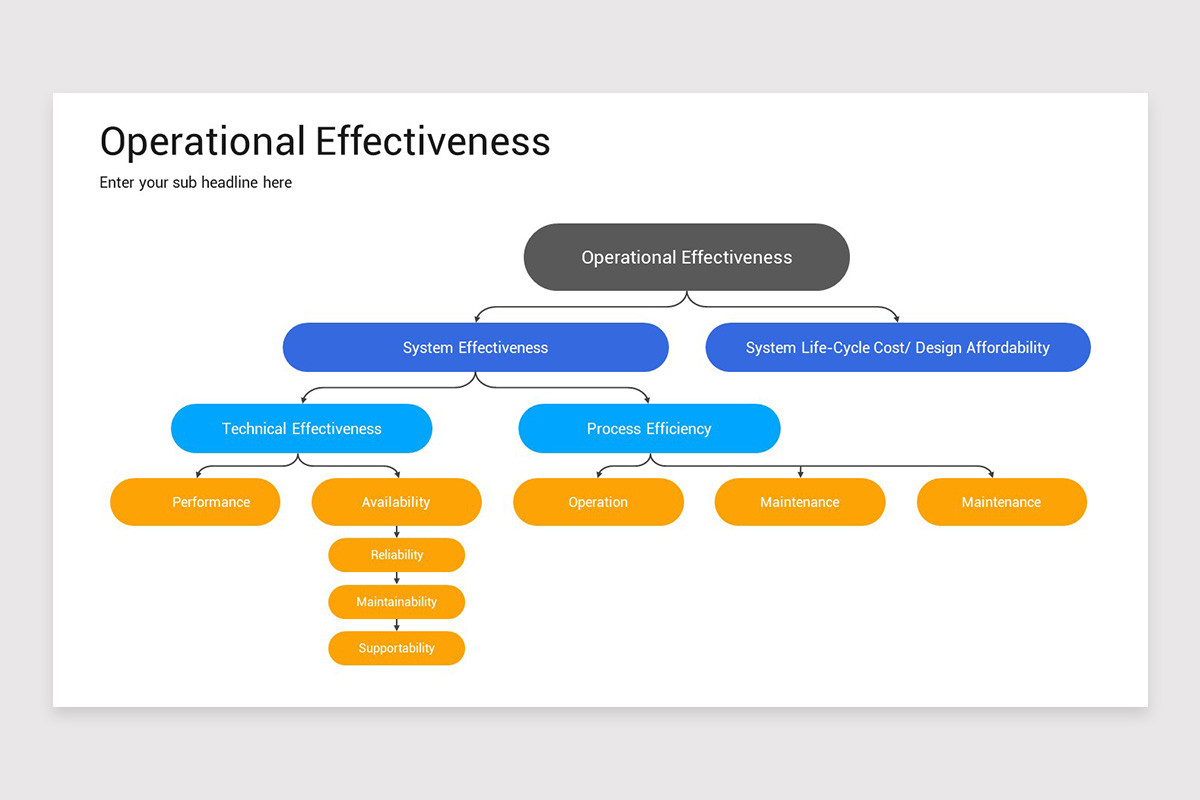This screenshot has height=800, width=1200.
Task: Select the System Life-Cycle Cost/ Design Affordability node
Action: [897, 347]
